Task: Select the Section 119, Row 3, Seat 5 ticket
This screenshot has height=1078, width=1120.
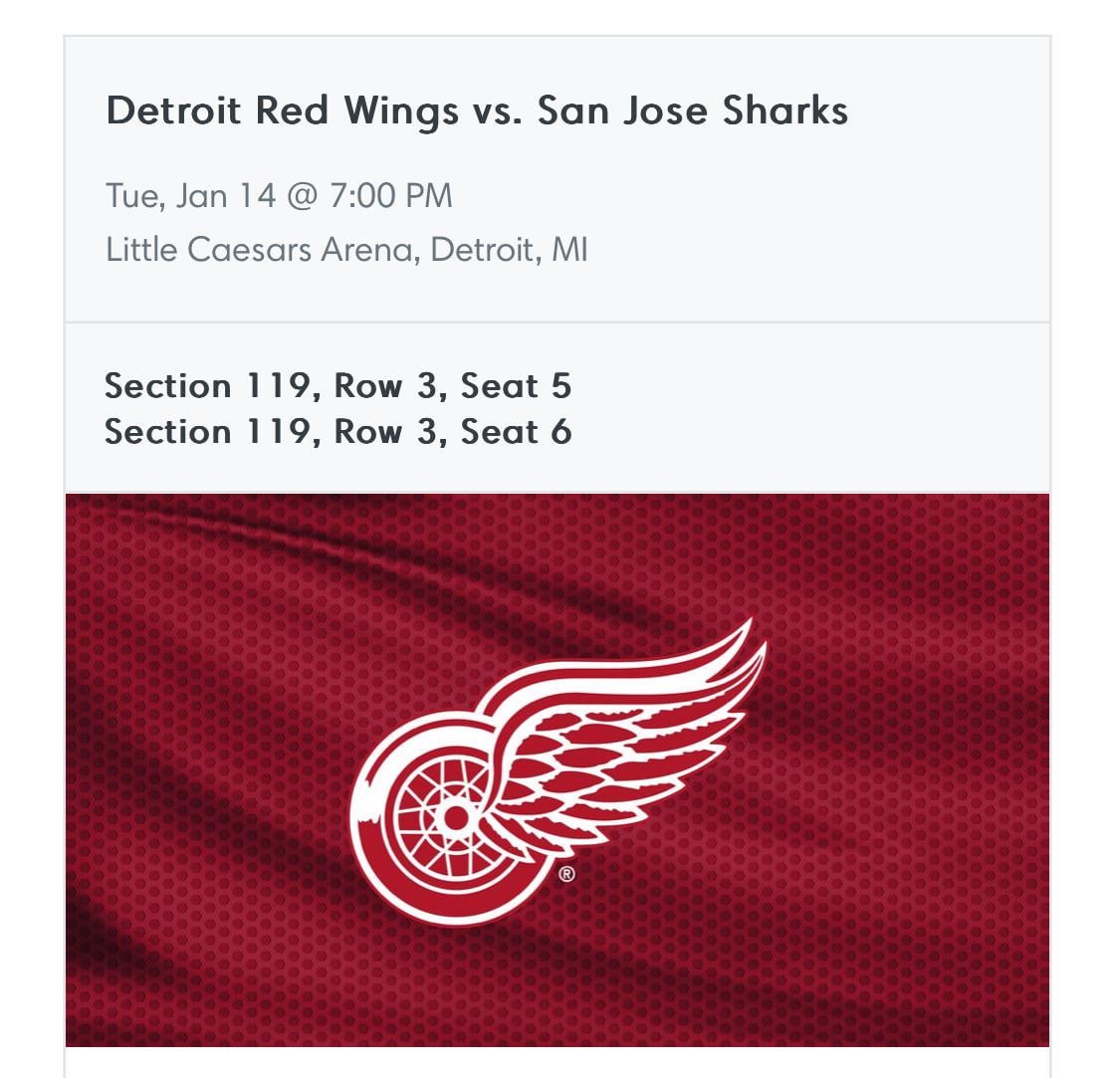Action: click(x=338, y=386)
